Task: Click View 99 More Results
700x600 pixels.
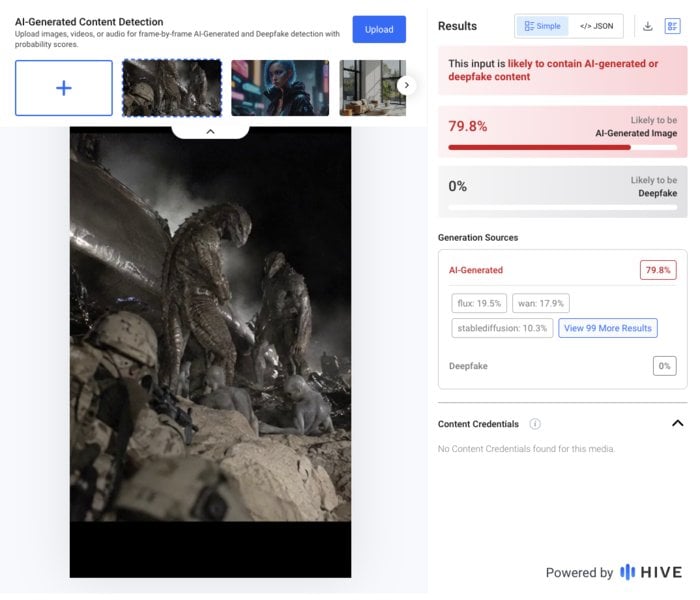Action: click(x=608, y=328)
